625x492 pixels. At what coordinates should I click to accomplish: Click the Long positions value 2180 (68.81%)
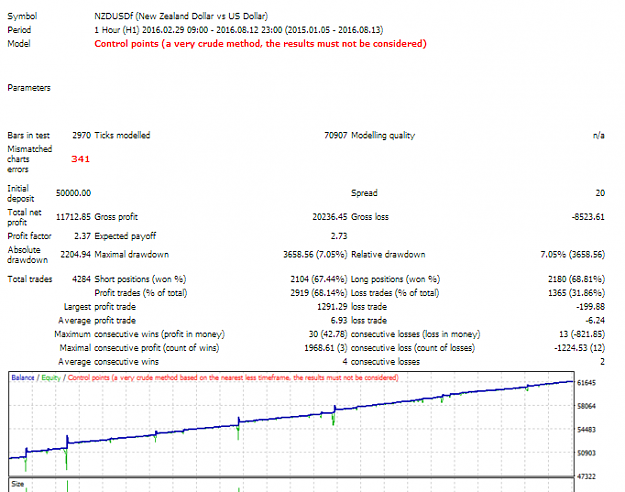[576, 279]
